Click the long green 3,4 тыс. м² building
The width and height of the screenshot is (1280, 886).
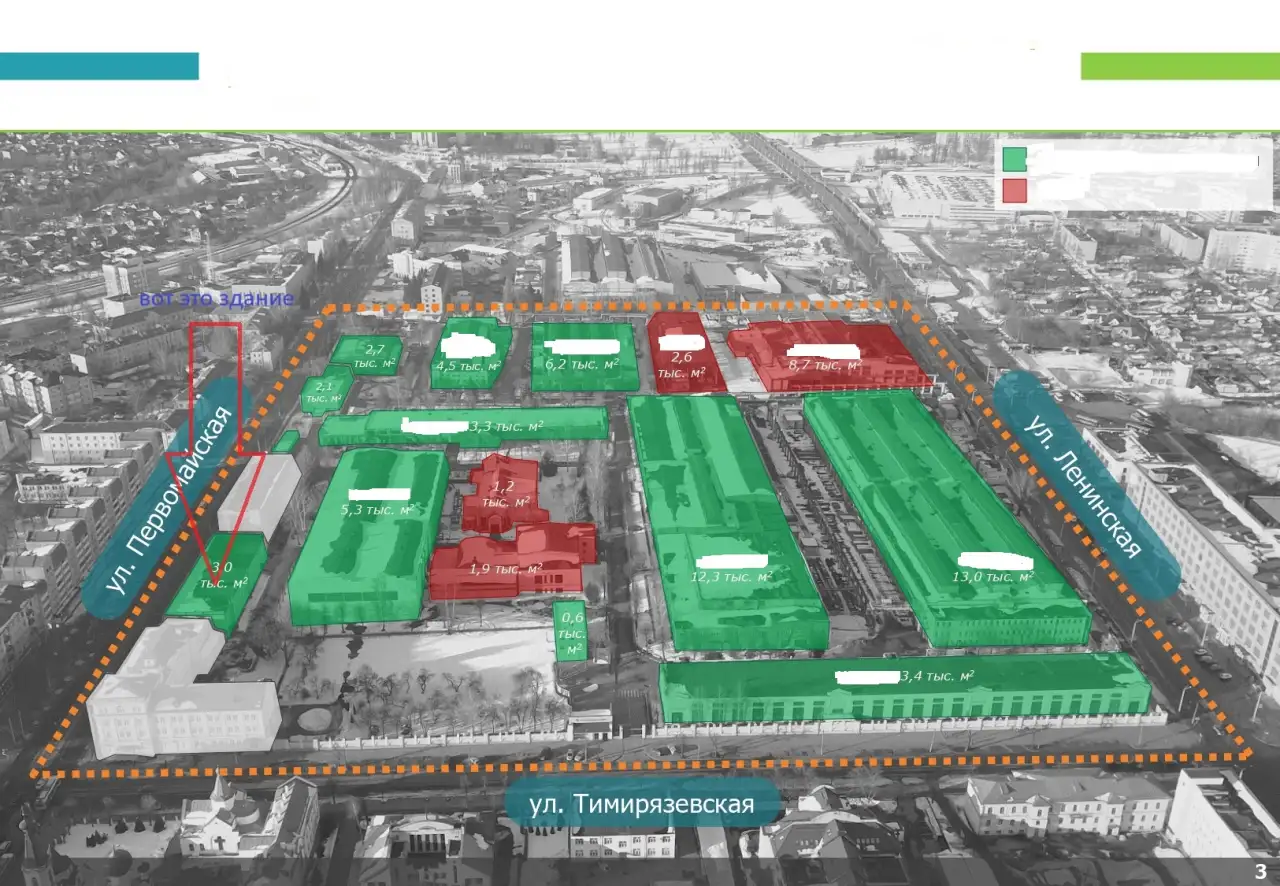905,687
